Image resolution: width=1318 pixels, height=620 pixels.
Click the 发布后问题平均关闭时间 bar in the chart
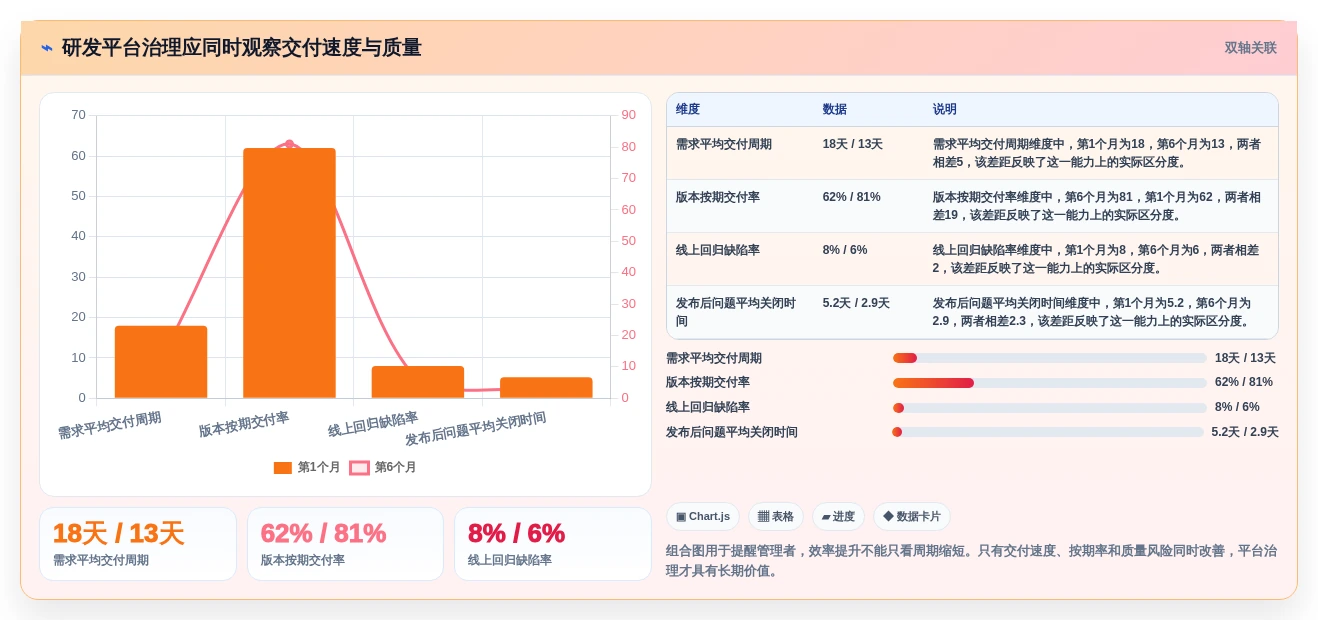546,388
